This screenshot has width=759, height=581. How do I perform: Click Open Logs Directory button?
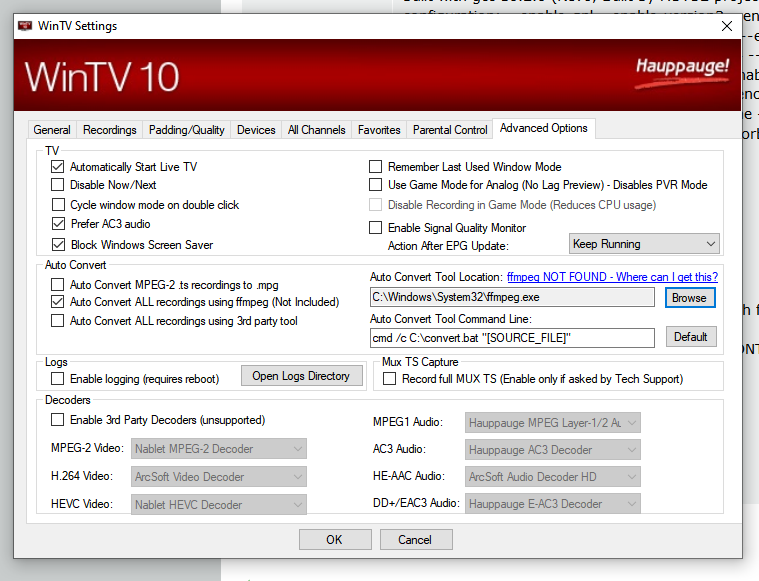pyautogui.click(x=301, y=376)
